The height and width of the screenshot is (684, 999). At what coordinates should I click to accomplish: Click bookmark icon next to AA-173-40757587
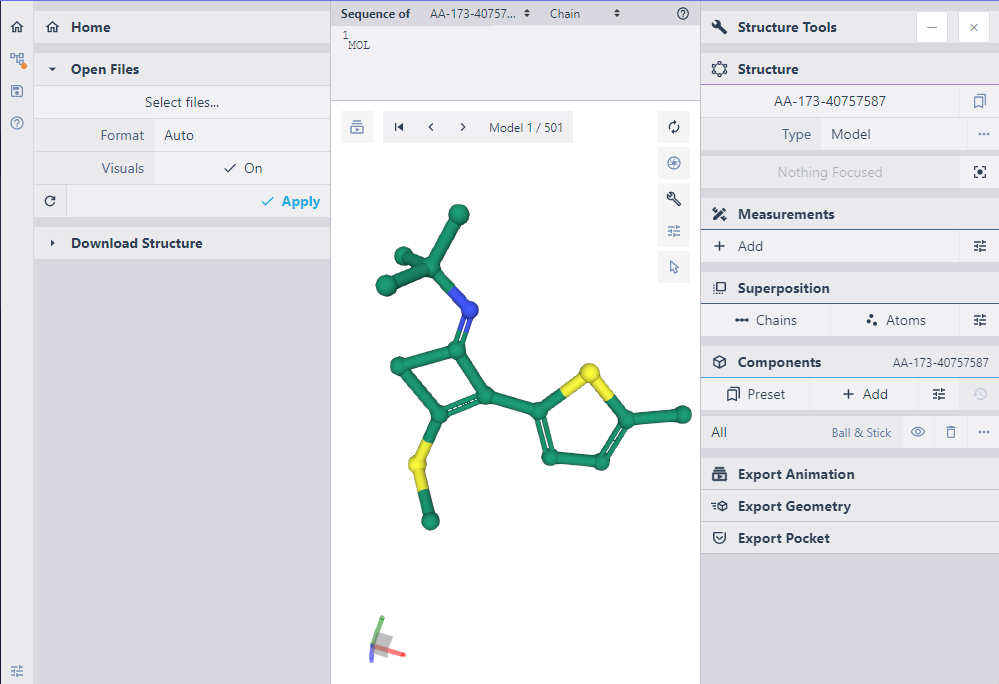[979, 101]
